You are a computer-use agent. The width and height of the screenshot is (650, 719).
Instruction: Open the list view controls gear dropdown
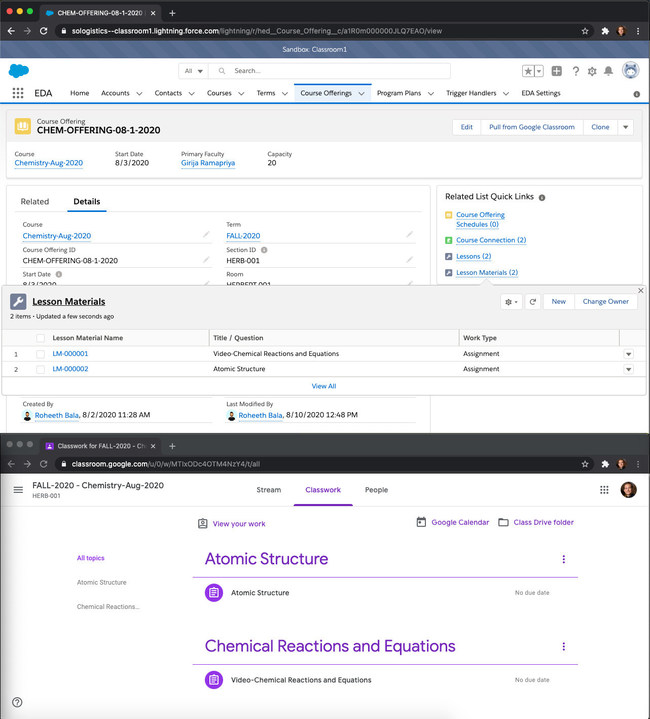511,302
